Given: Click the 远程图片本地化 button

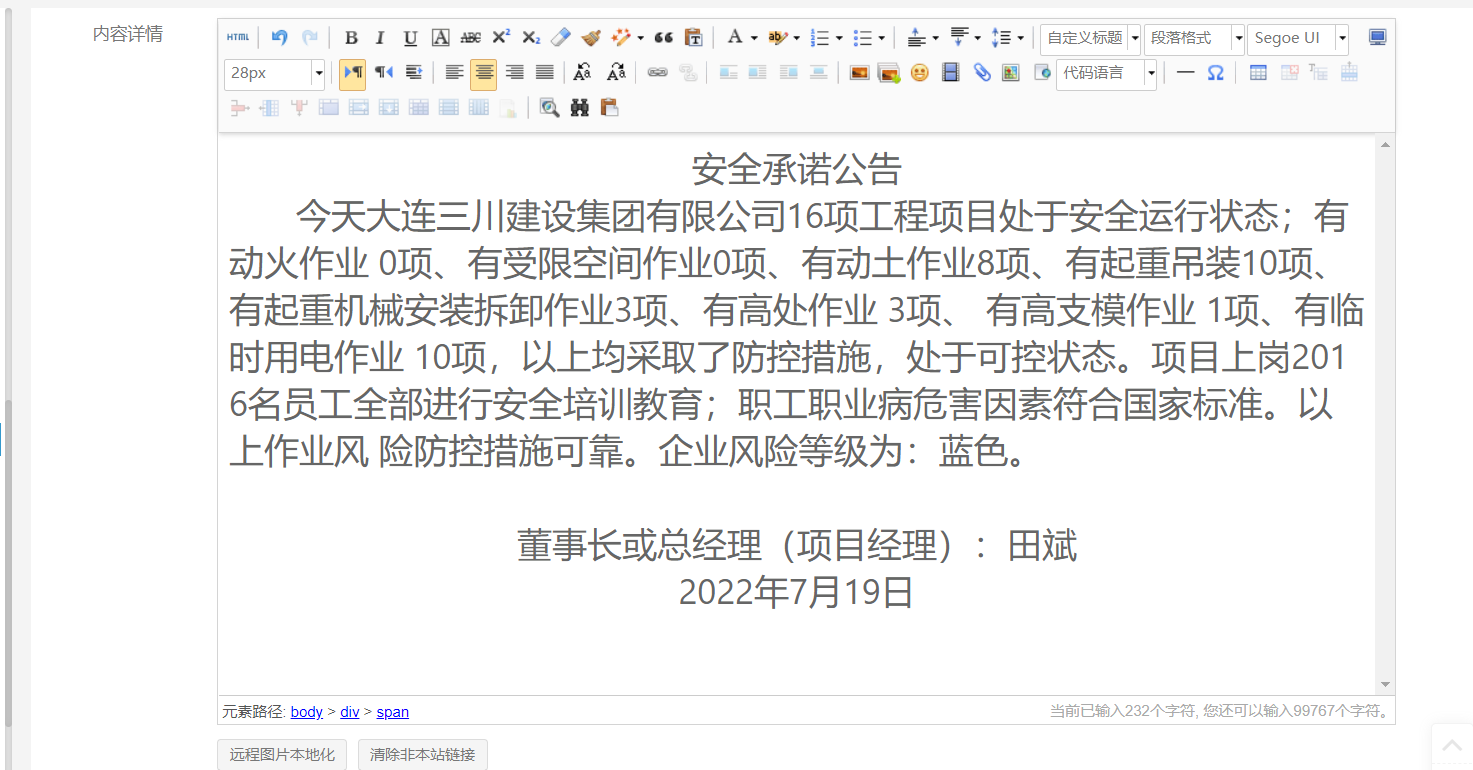Looking at the screenshot, I should point(282,755).
